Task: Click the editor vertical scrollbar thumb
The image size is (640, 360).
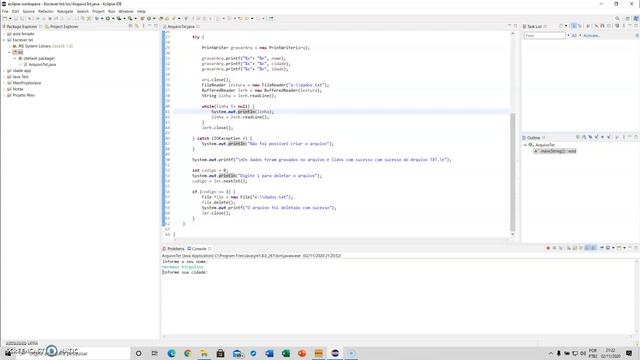Action: [x=513, y=171]
